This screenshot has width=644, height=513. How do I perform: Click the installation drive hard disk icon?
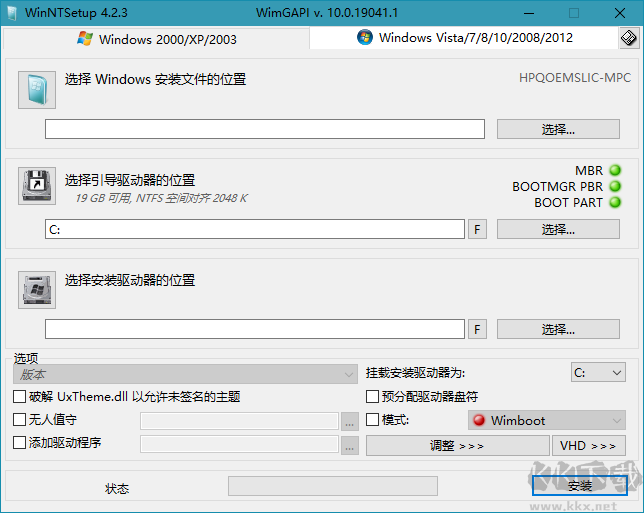click(37, 290)
